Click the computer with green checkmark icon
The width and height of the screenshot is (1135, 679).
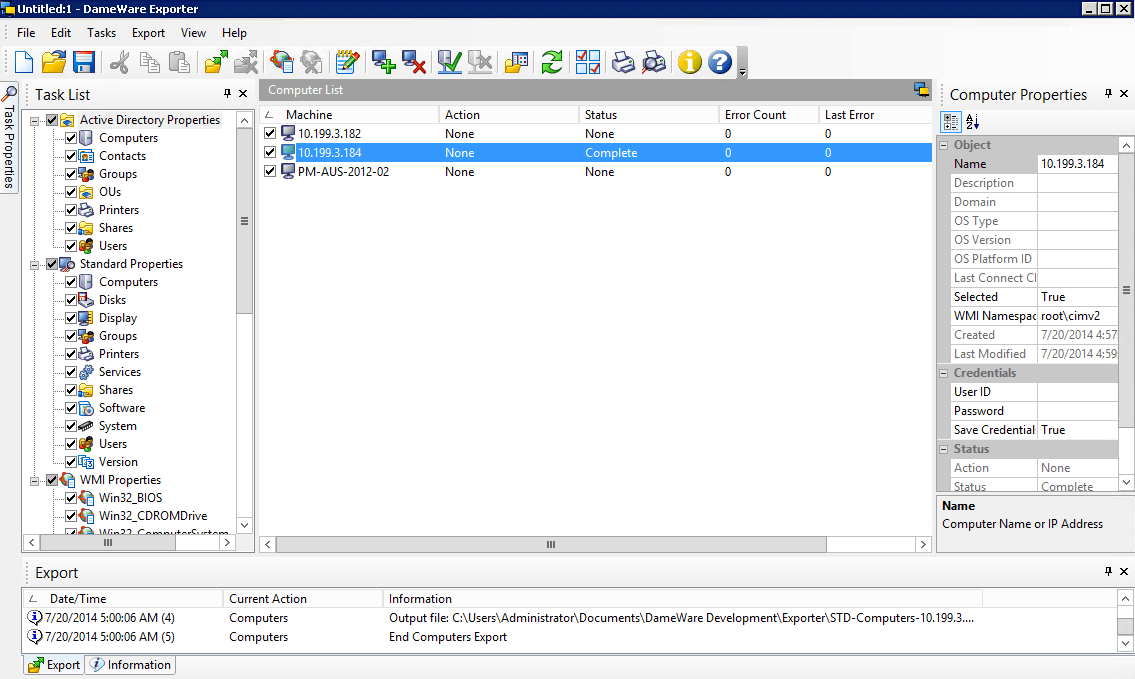[x=450, y=62]
